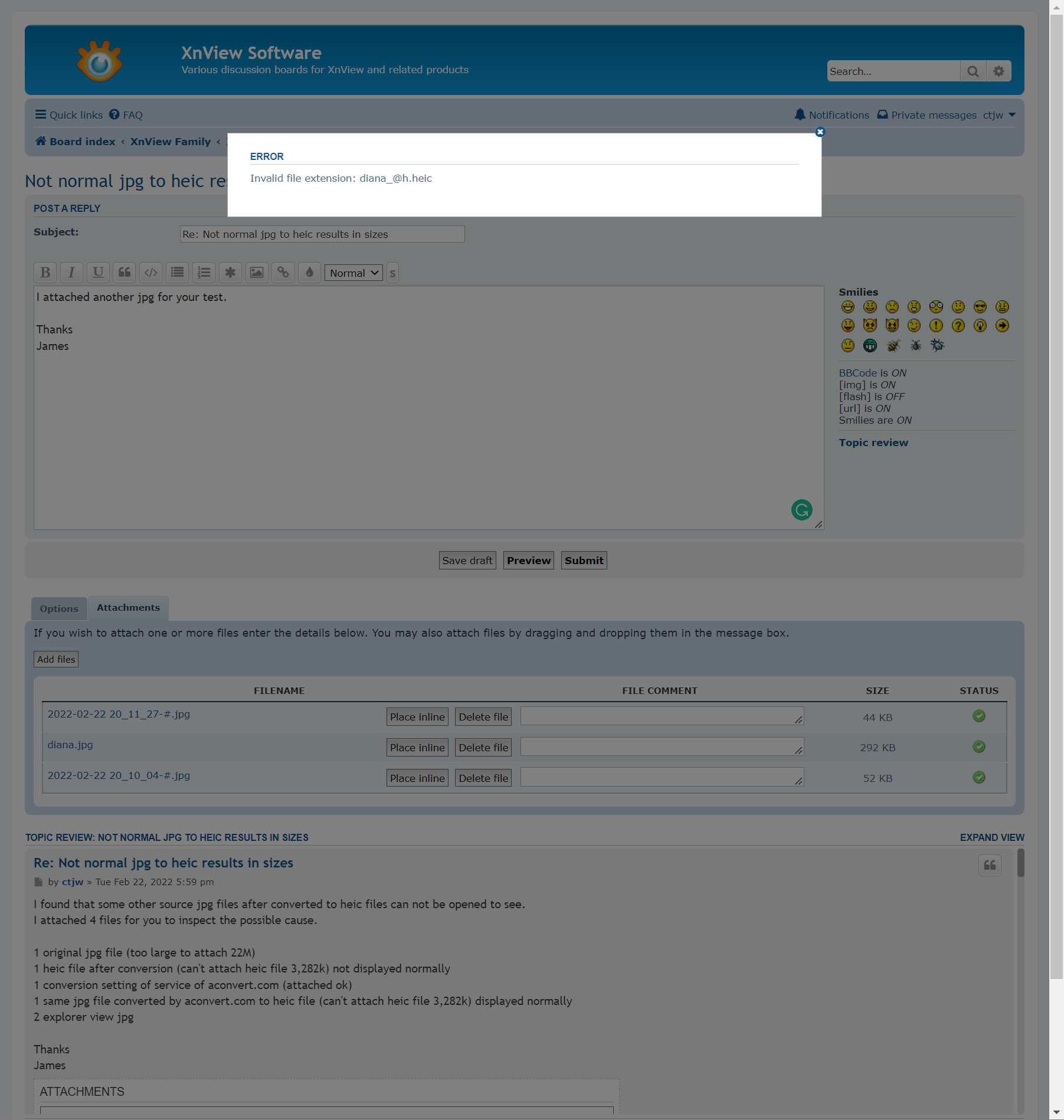
Task: Open the Quick links menu
Action: click(x=68, y=115)
